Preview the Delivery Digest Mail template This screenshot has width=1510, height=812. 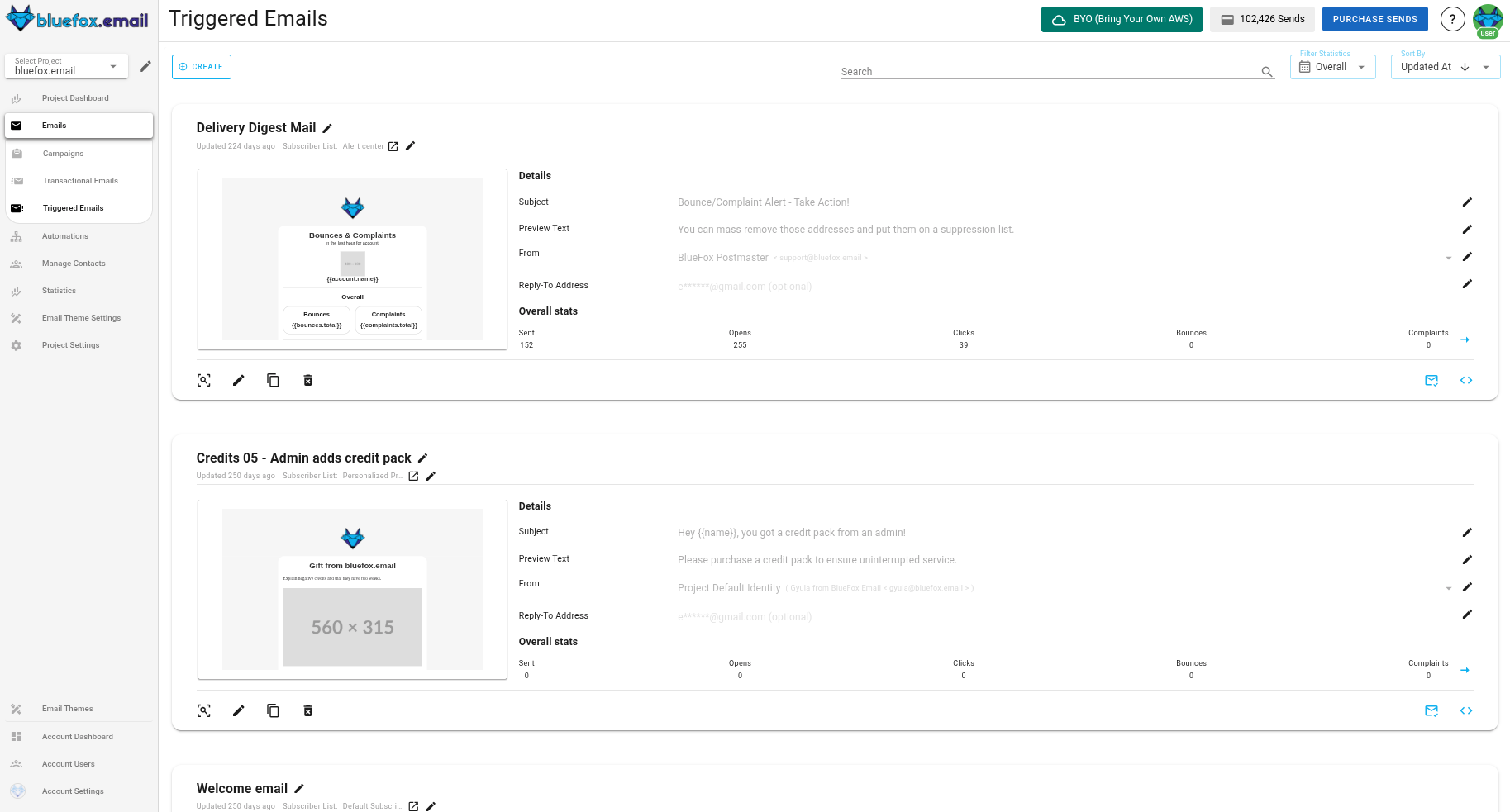(x=204, y=380)
